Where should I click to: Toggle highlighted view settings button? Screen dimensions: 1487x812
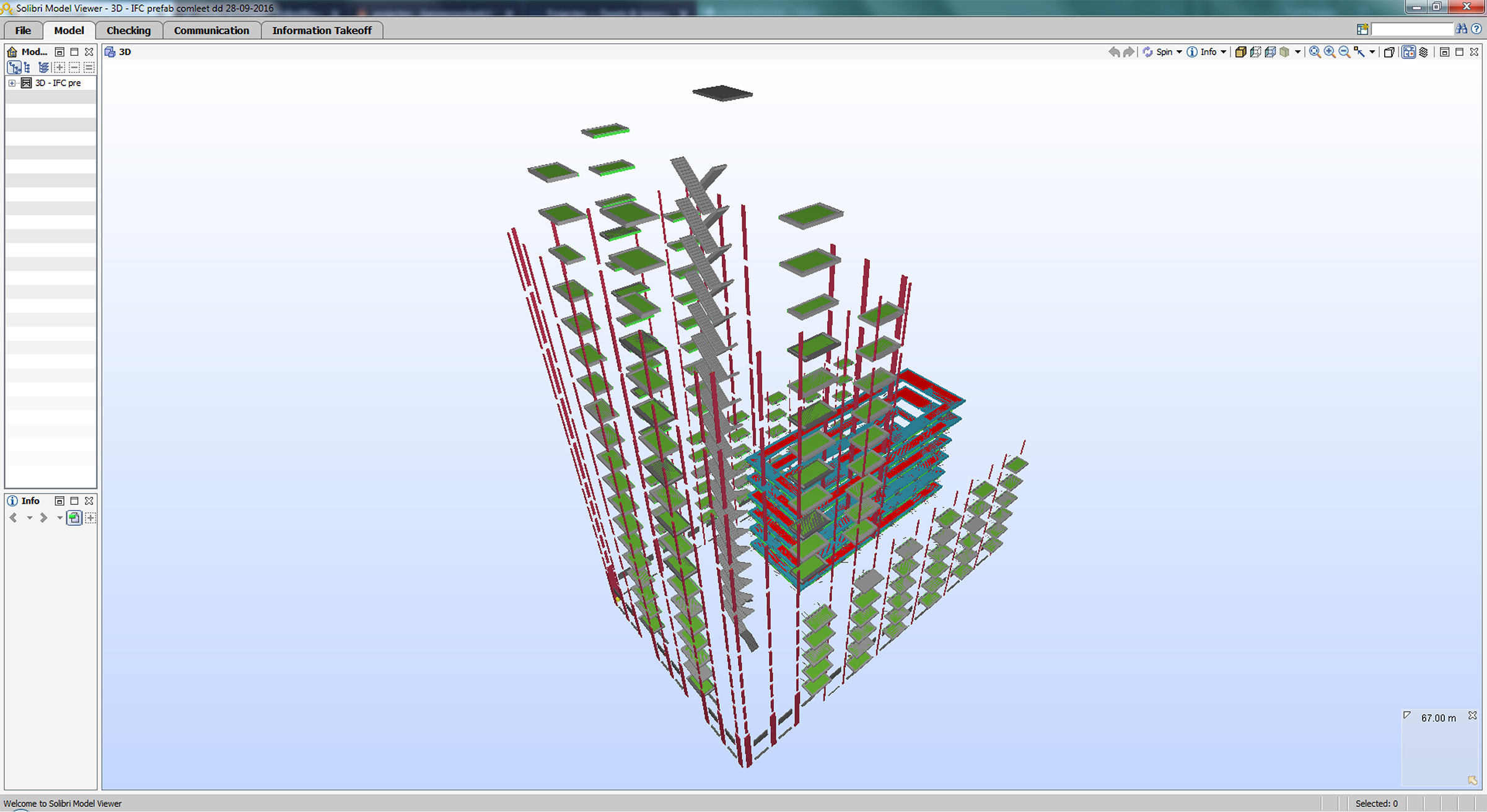coord(1408,52)
